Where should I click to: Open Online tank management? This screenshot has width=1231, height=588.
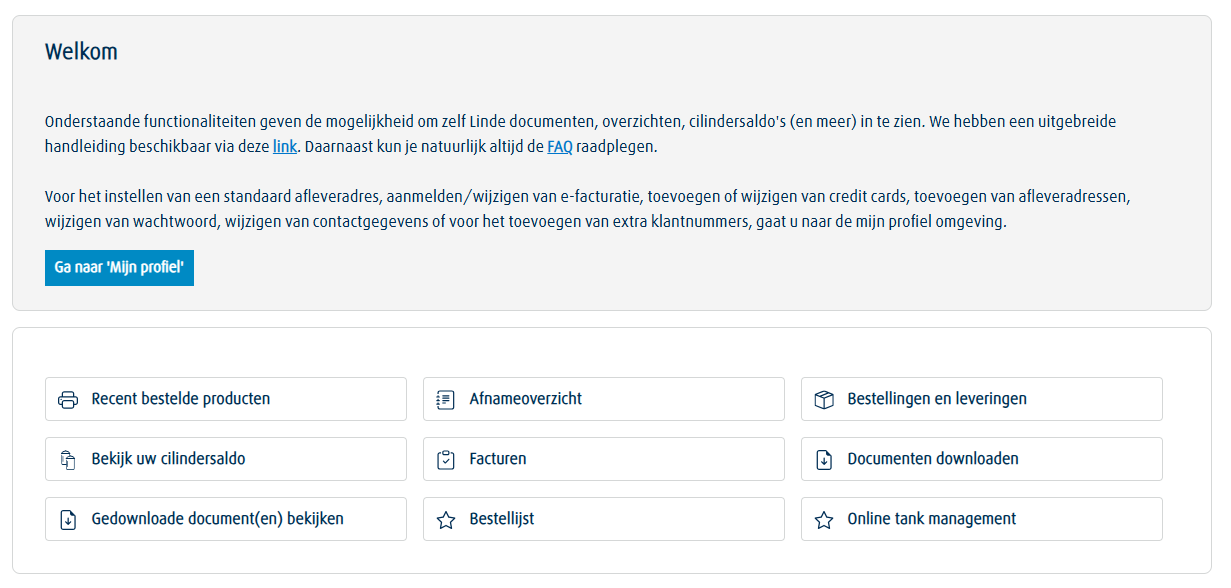981,518
